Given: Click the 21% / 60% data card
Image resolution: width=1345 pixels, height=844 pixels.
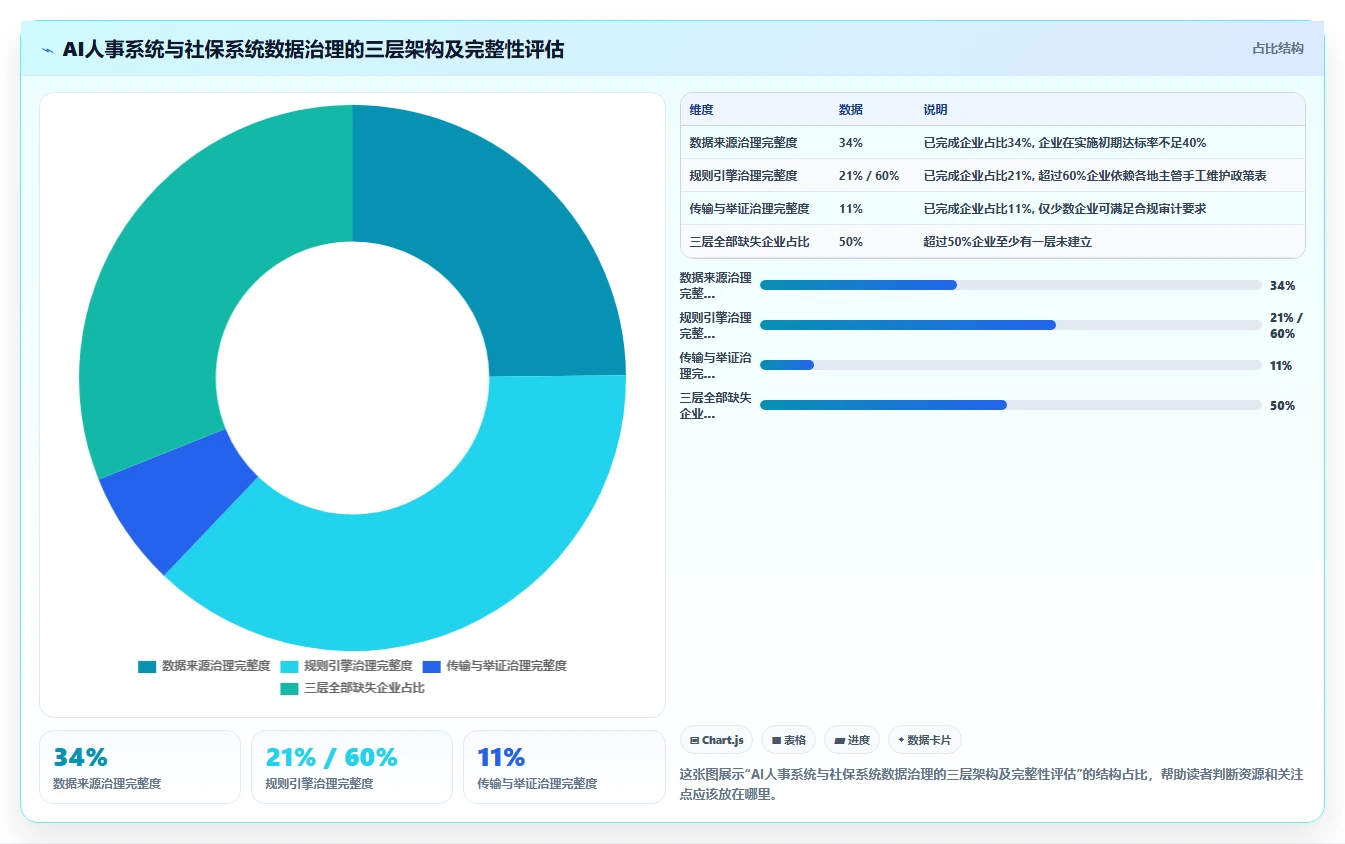Looking at the screenshot, I should tap(352, 767).
